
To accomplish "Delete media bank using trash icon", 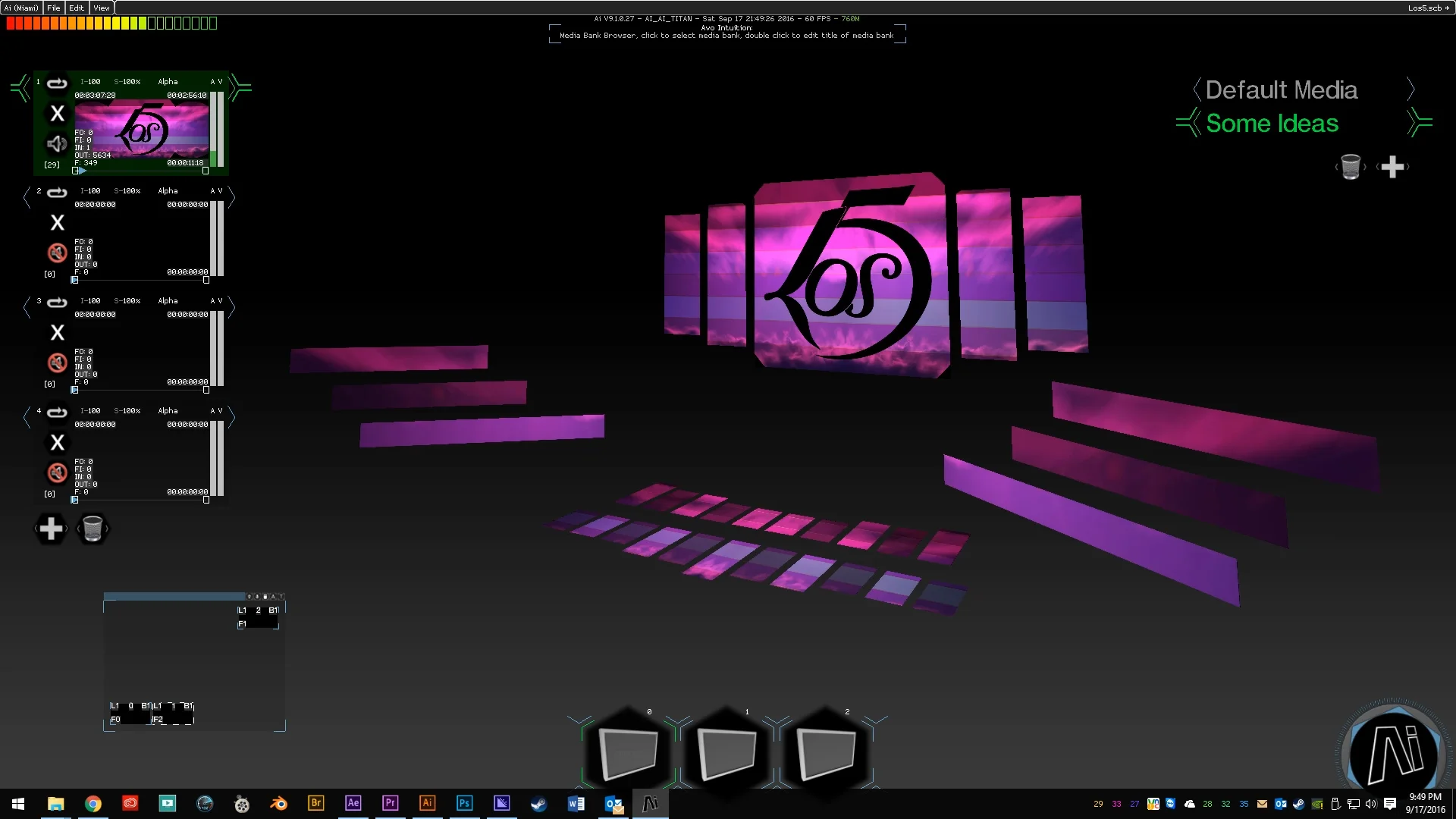I will pyautogui.click(x=1351, y=167).
